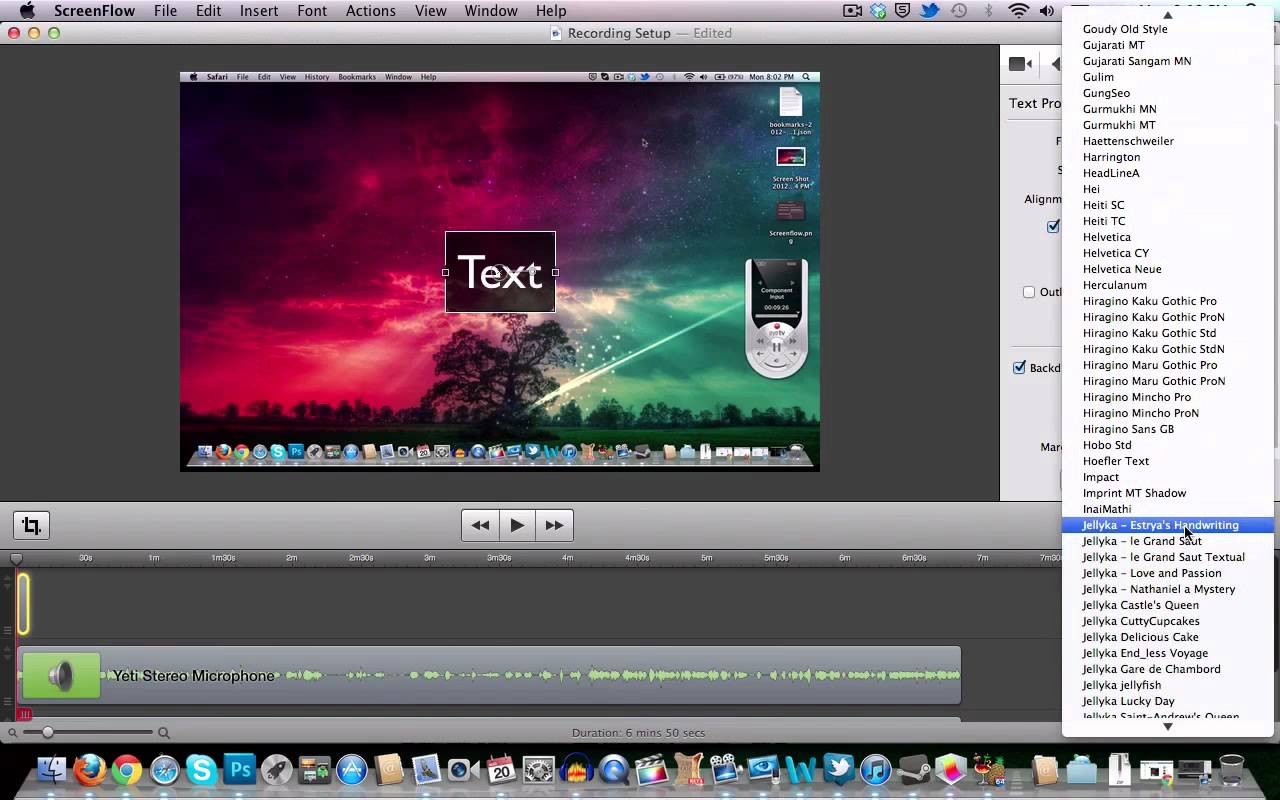
Task: Open iTunes from the Dock
Action: tap(876, 770)
